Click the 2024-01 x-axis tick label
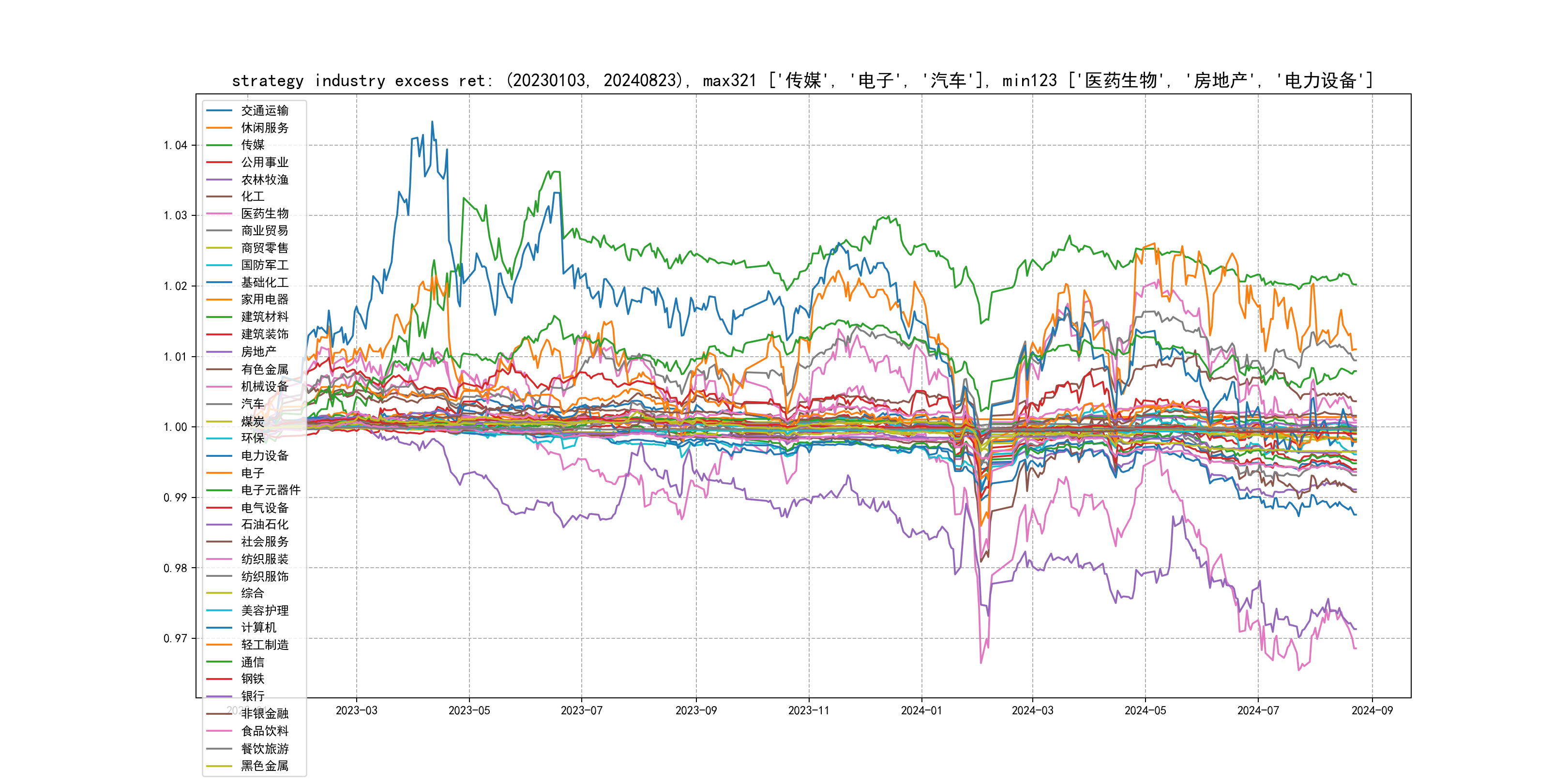Screen dimensions: 1568x784 pyautogui.click(x=921, y=711)
